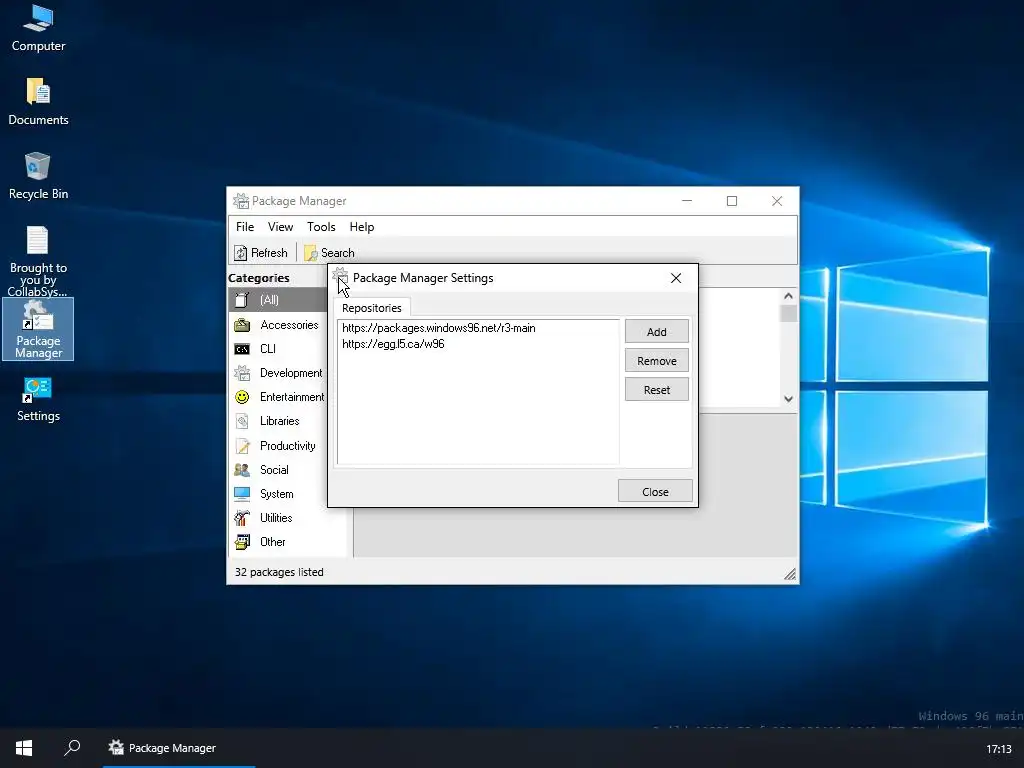
Task: Select the Productivity category icon
Action: [x=242, y=445]
